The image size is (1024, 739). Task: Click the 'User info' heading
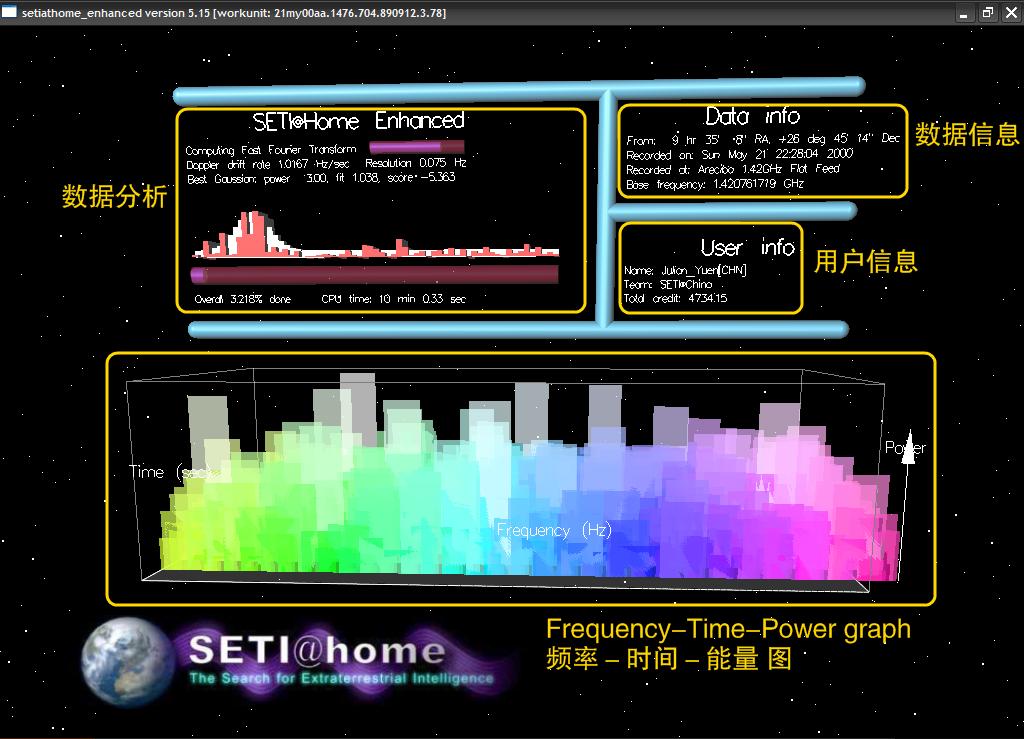(x=747, y=247)
